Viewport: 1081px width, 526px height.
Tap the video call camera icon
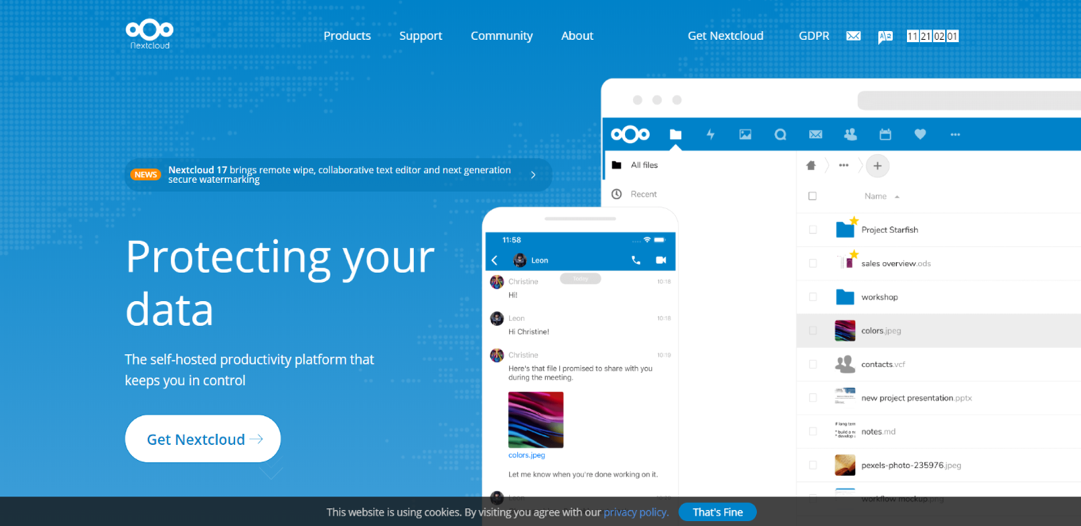tap(661, 260)
